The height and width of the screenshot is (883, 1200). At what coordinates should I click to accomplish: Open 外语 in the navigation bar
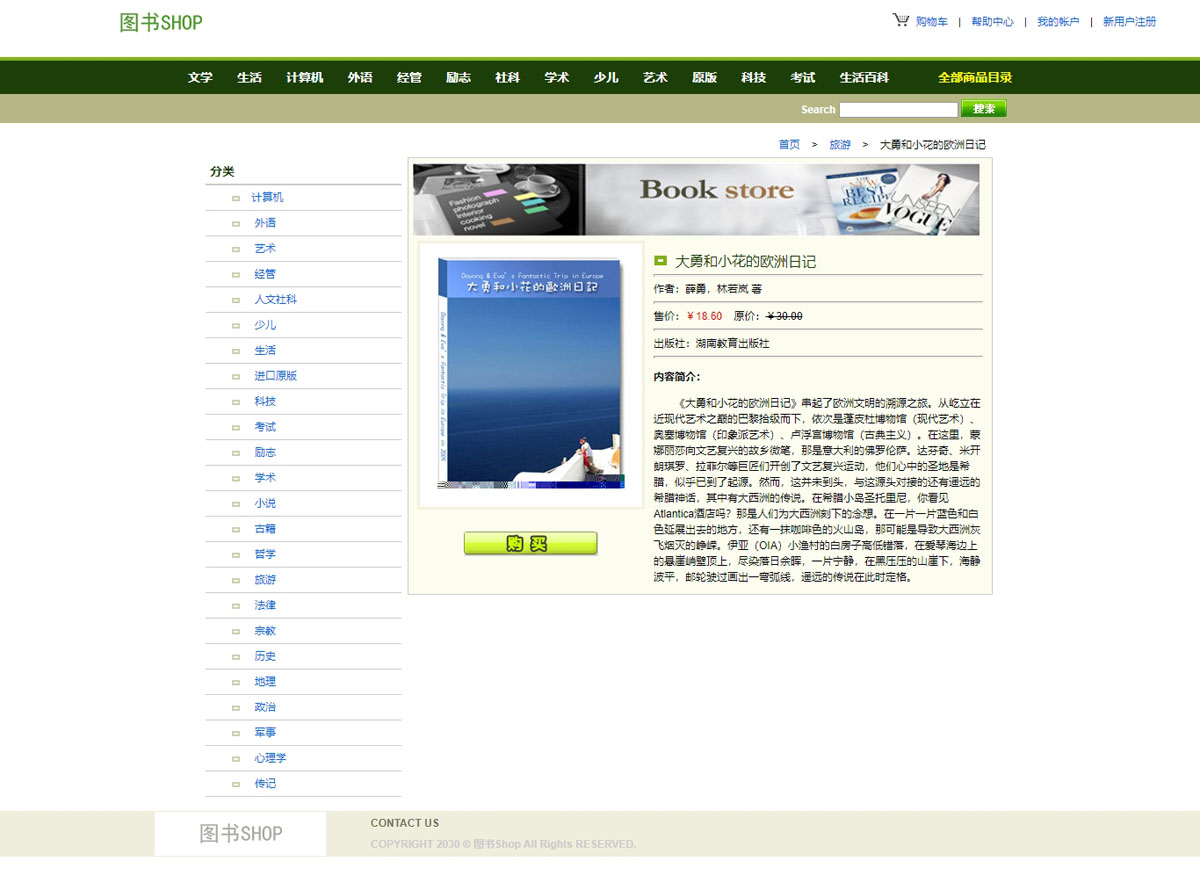(x=360, y=78)
